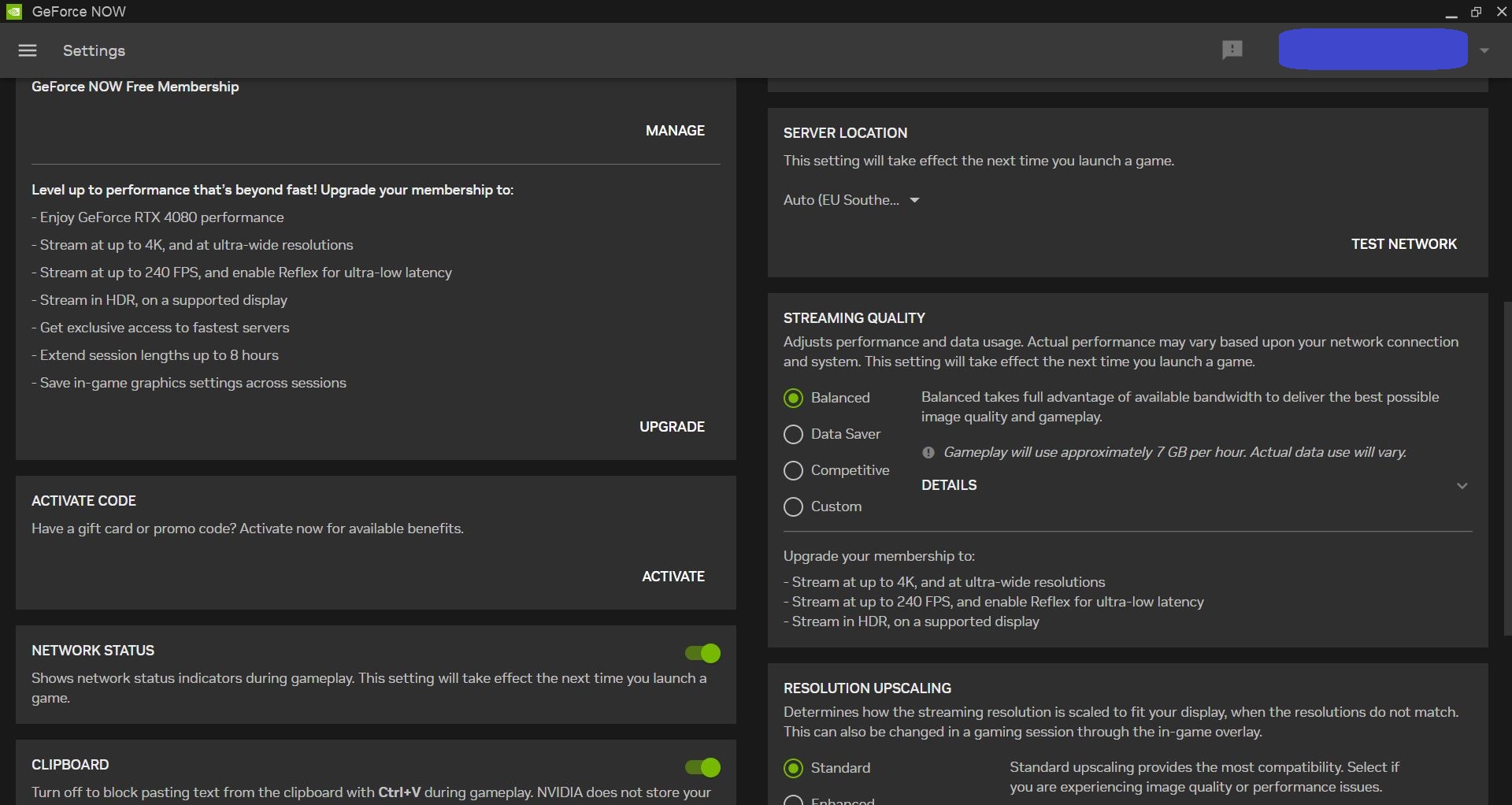
Task: Open the account dropdown arrow
Action: (1484, 50)
